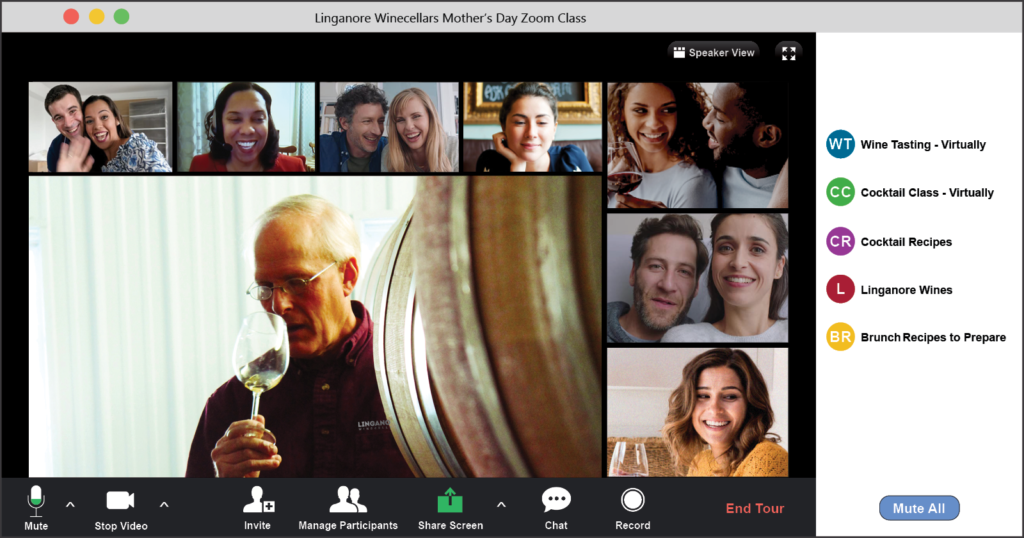
Task: Click Mute All button
Action: click(919, 508)
